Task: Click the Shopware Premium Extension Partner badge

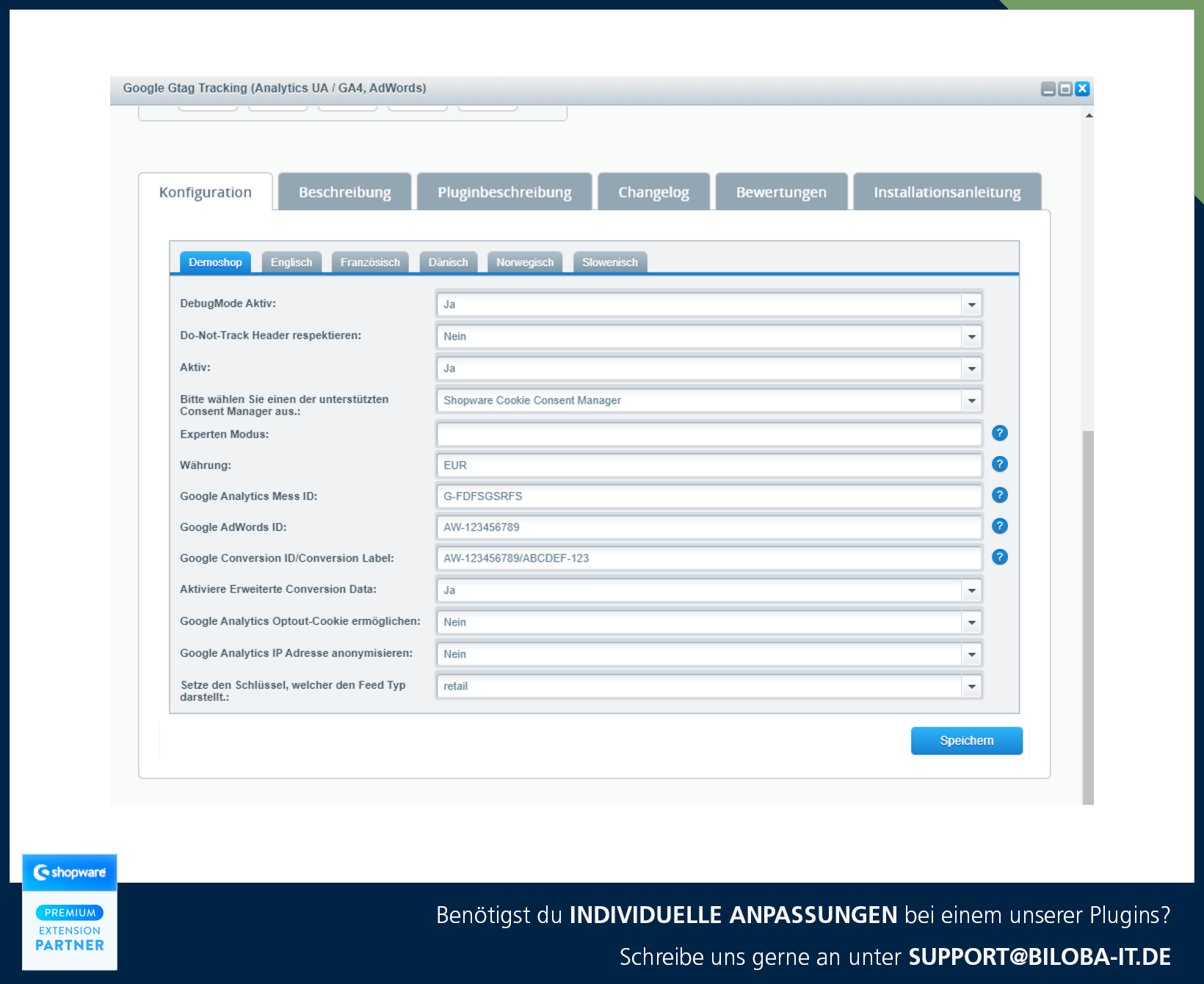Action: click(x=70, y=911)
